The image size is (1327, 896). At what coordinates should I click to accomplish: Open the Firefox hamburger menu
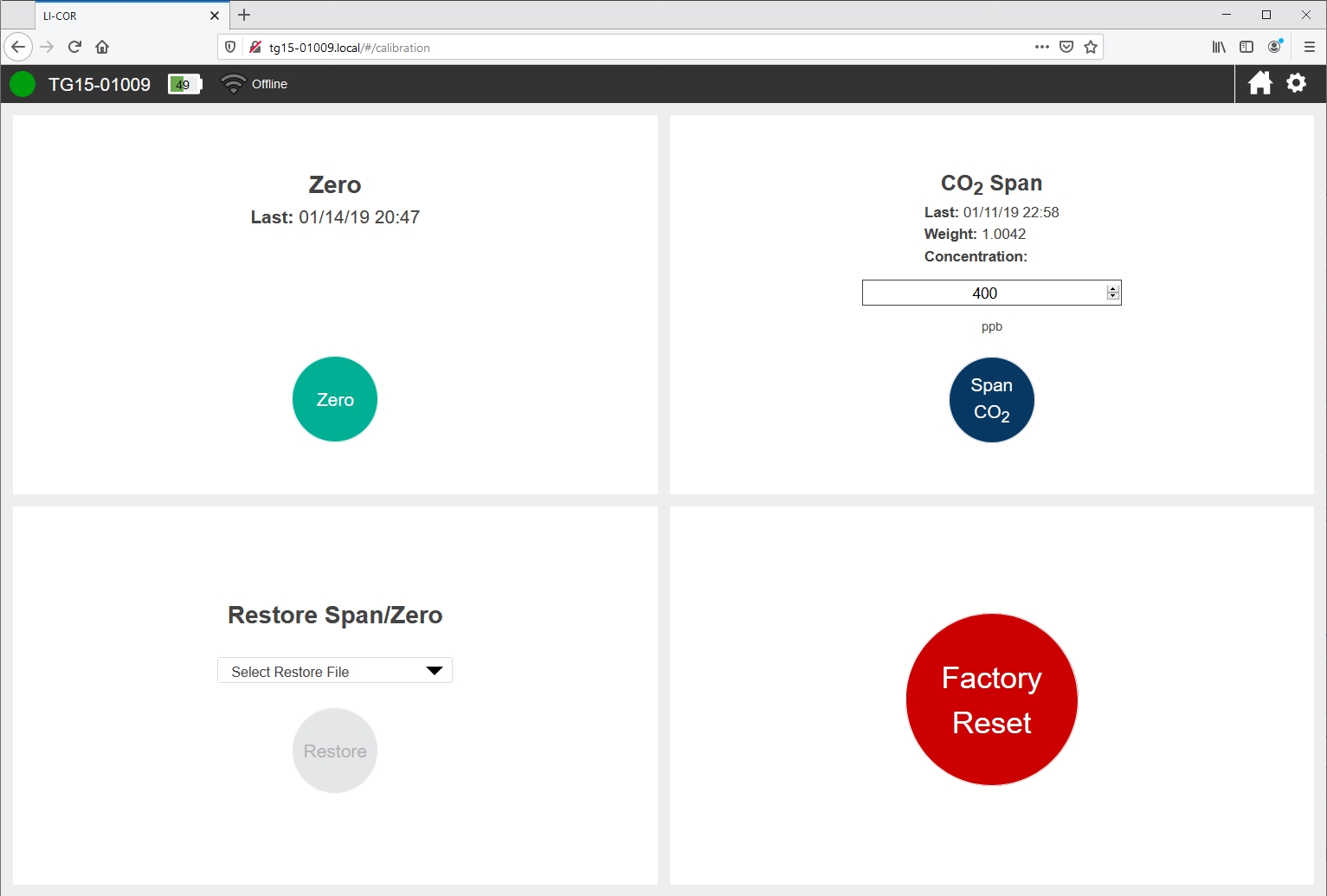click(x=1309, y=47)
